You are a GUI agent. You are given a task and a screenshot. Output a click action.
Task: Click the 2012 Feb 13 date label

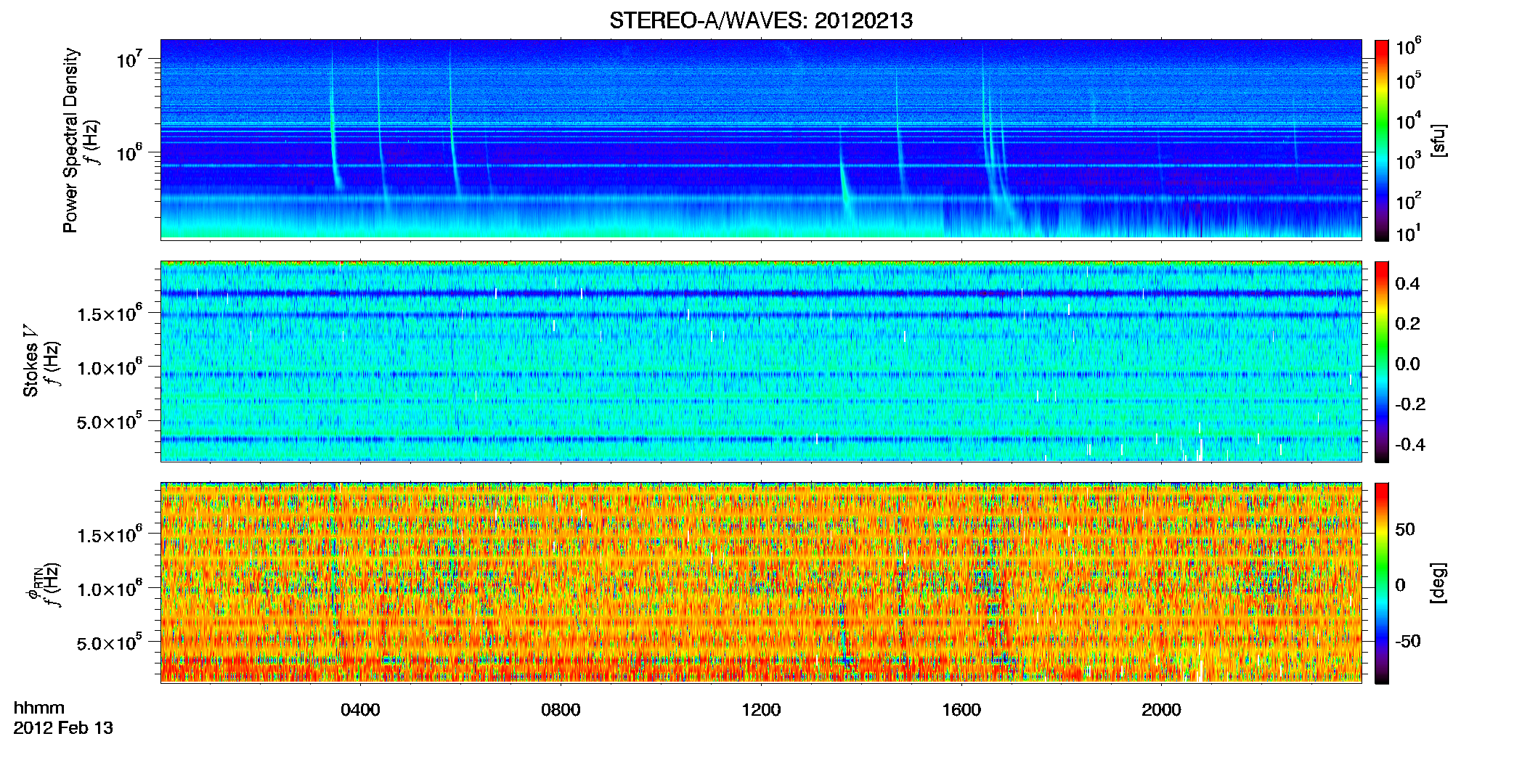coord(63,728)
